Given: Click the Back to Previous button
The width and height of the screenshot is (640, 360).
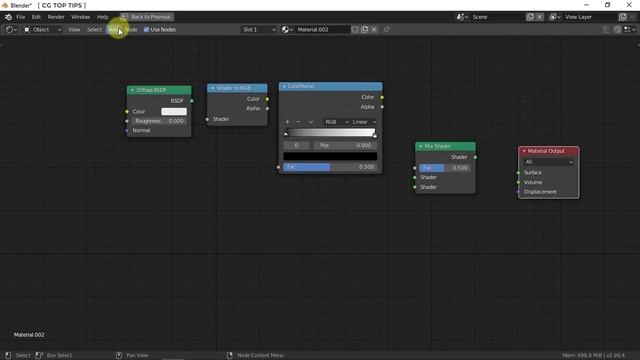Looking at the screenshot, I should coord(147,17).
